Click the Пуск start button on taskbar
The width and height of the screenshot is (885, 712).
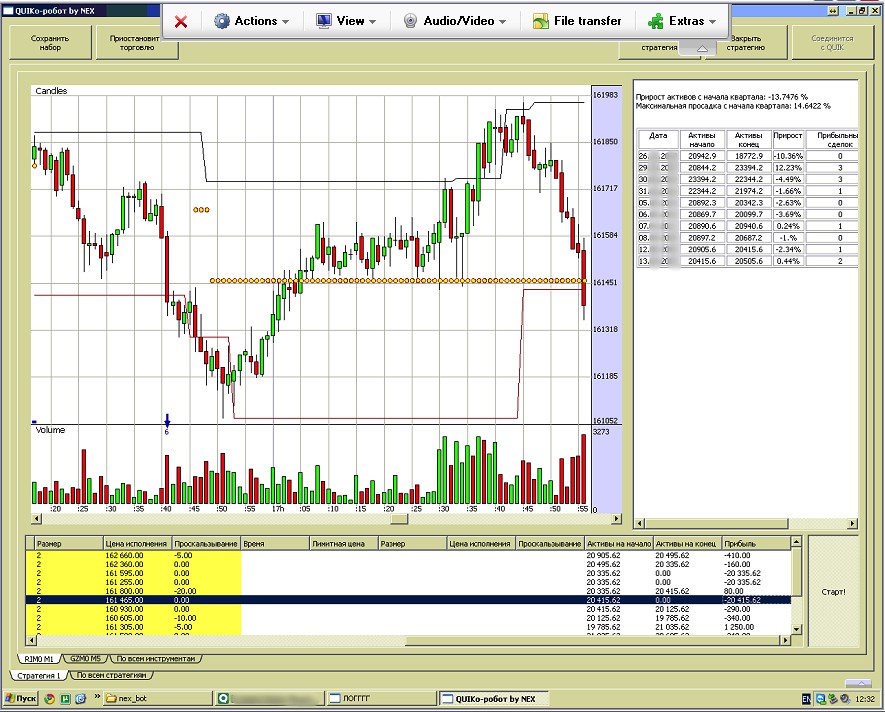point(21,698)
